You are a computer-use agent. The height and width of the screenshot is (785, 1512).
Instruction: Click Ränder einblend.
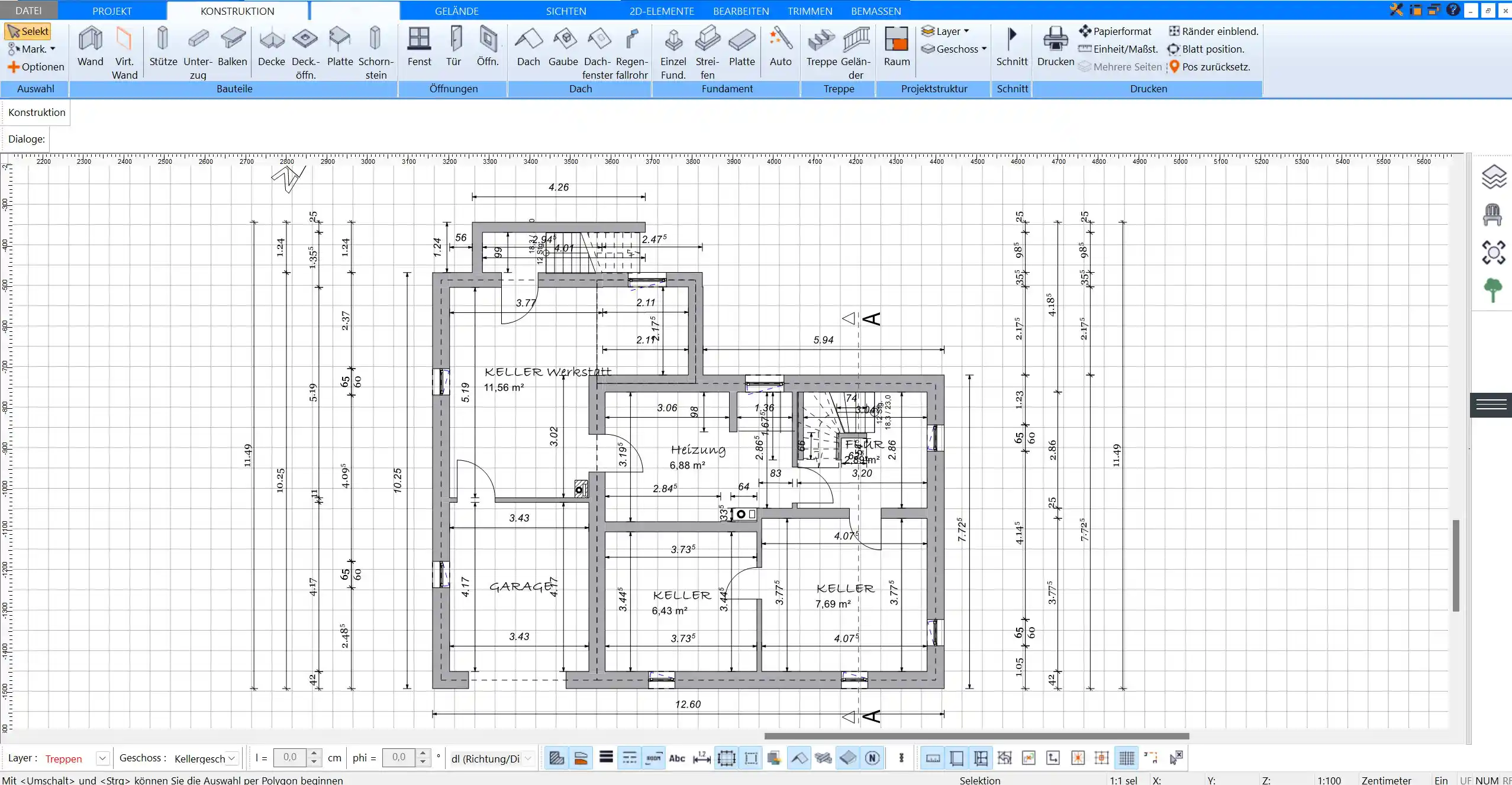(x=1213, y=31)
